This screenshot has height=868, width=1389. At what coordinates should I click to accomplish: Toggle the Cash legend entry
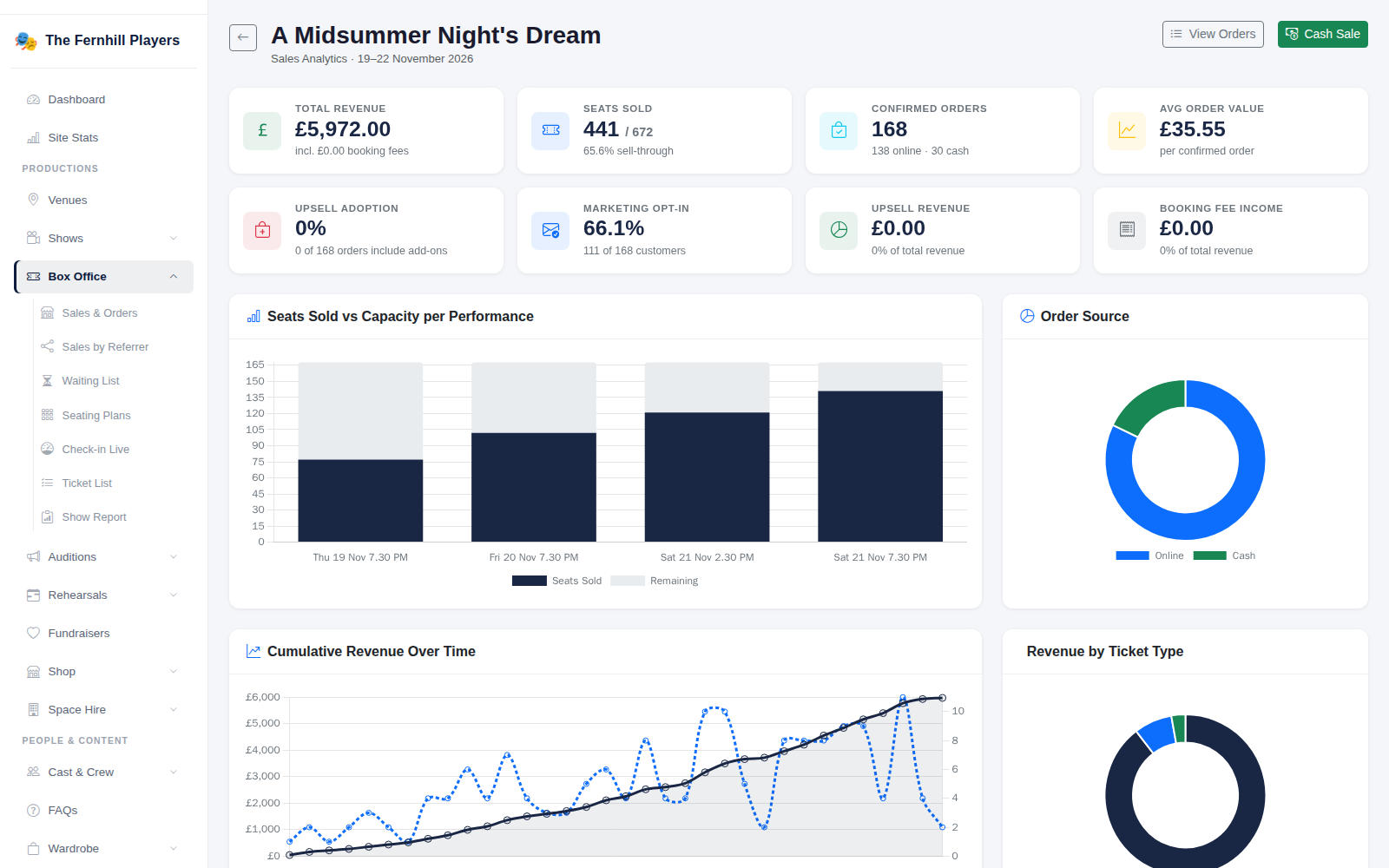point(1224,556)
